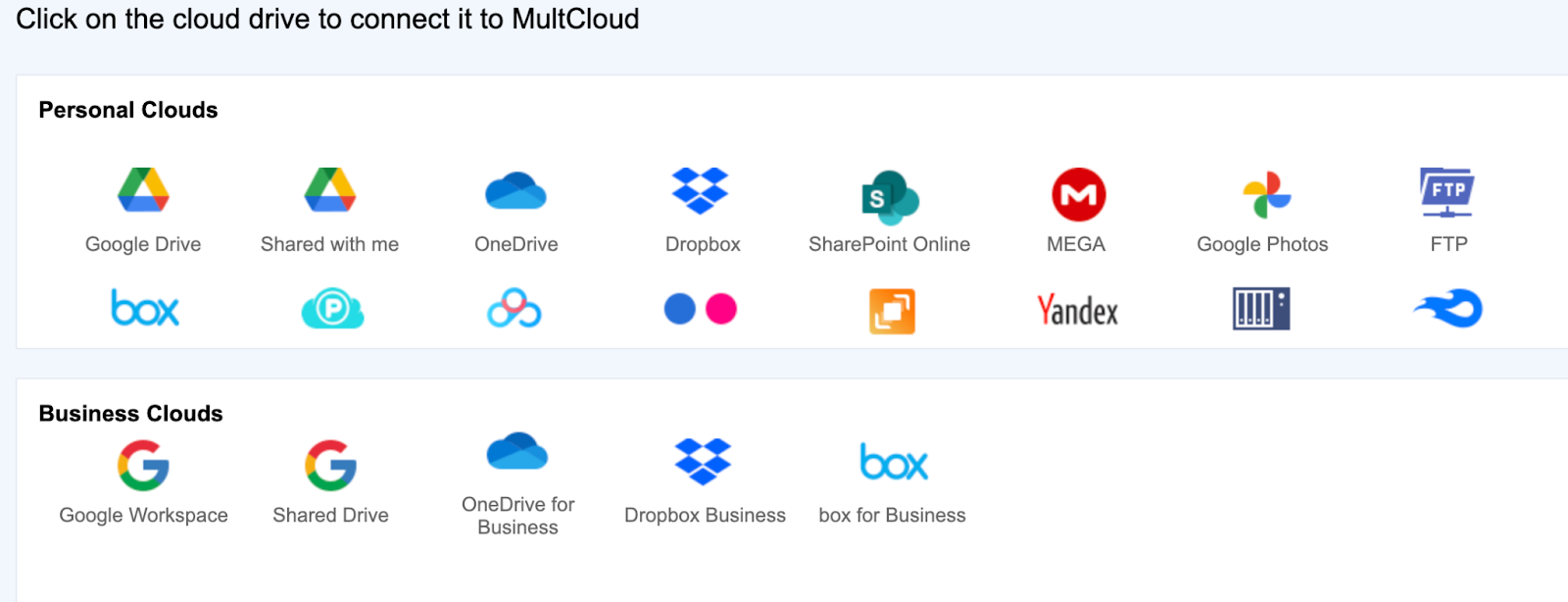Pick the Baidu cloud loops icon

(x=514, y=309)
